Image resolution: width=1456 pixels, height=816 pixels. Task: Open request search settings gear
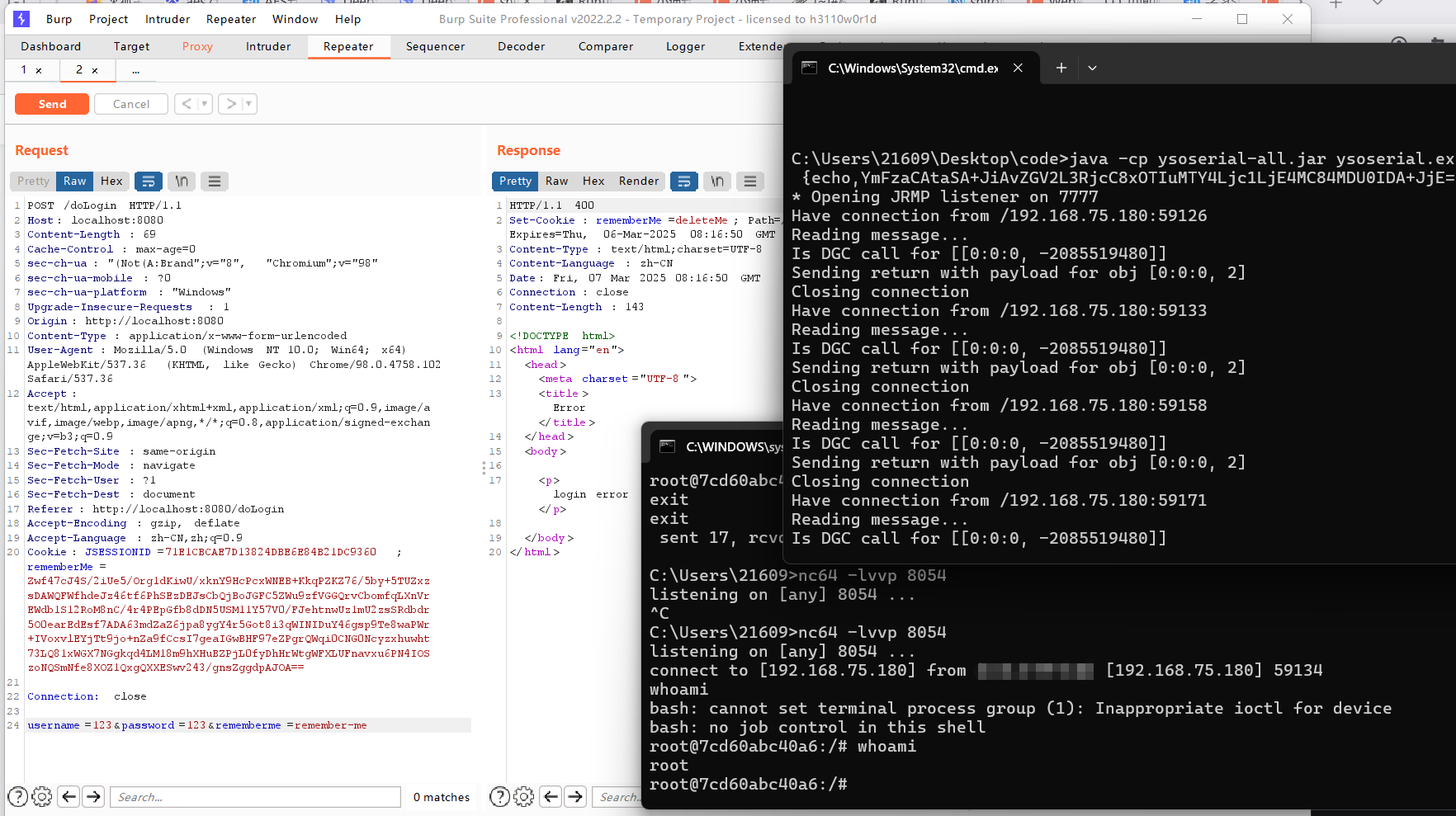click(x=42, y=796)
